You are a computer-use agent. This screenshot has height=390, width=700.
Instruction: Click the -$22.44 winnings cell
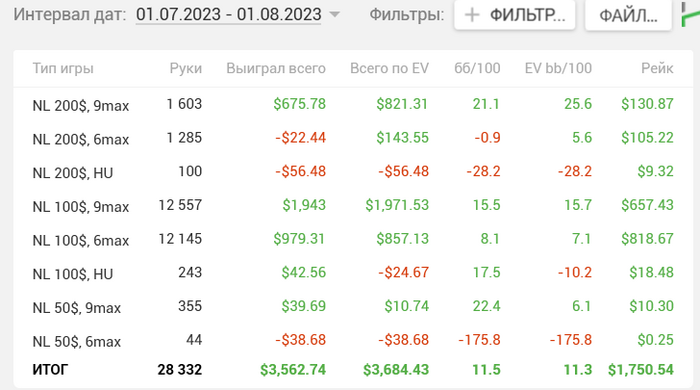[300, 138]
